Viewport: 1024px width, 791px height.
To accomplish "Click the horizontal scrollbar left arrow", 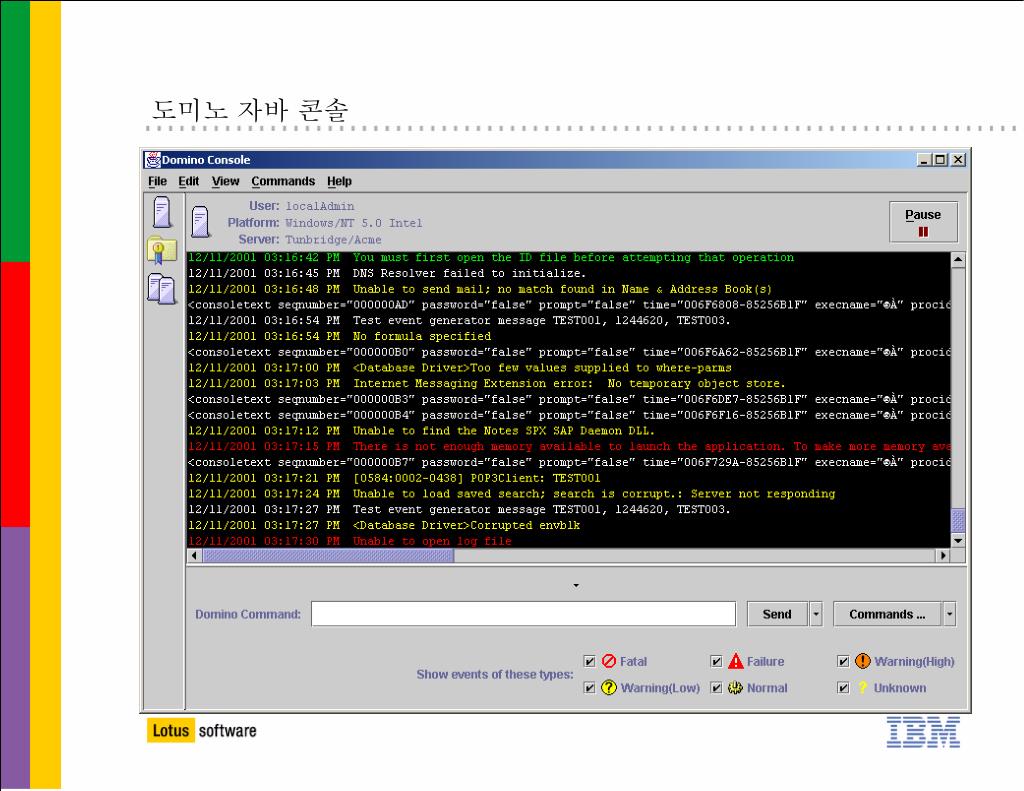I will 194,556.
